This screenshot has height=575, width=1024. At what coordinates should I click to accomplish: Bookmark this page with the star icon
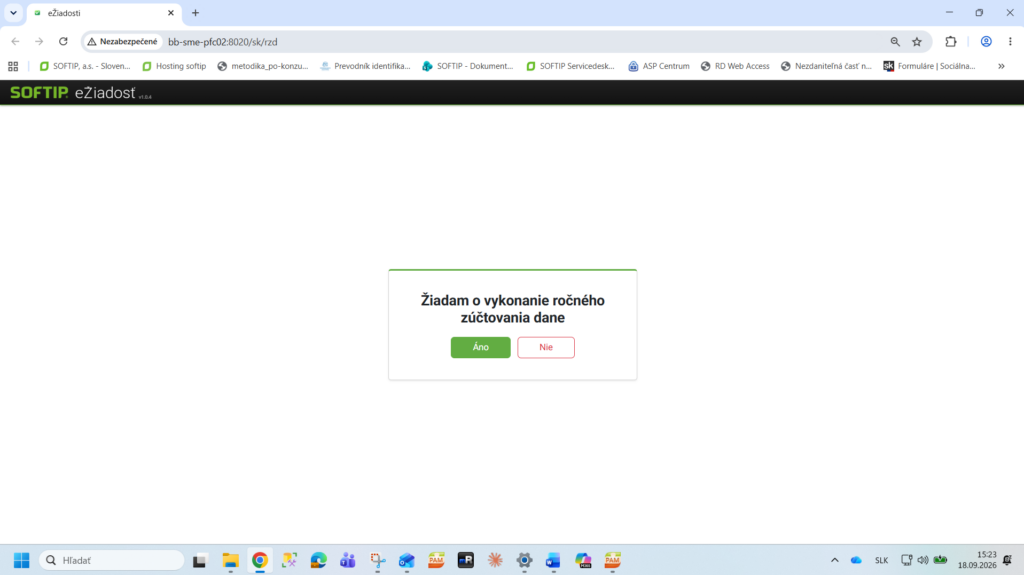coord(917,41)
